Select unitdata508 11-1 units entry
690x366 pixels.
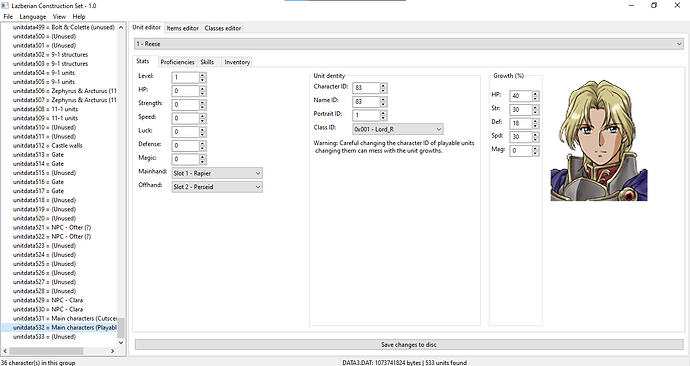tap(45, 109)
